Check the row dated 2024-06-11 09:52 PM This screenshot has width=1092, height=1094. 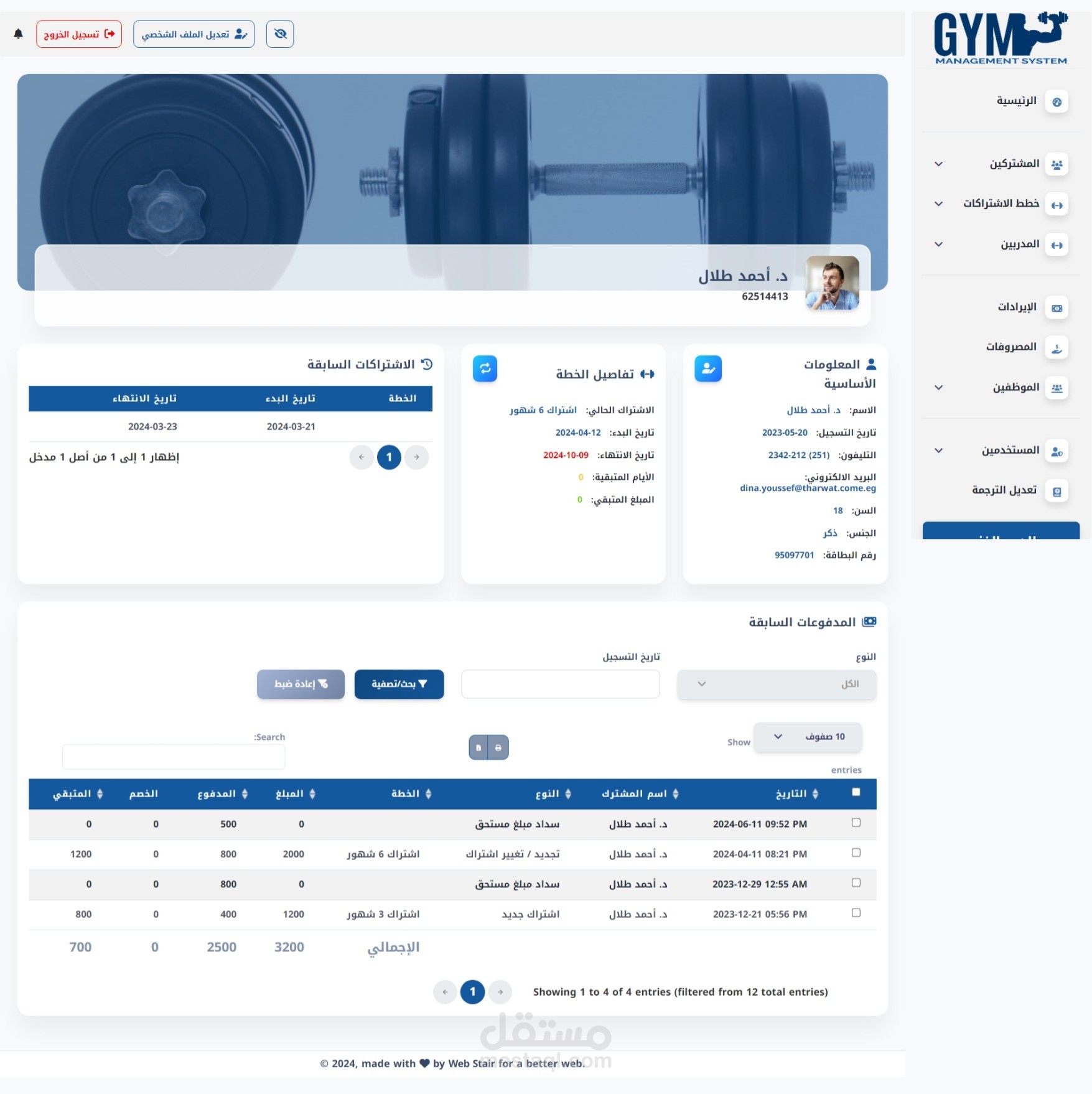[x=856, y=823]
